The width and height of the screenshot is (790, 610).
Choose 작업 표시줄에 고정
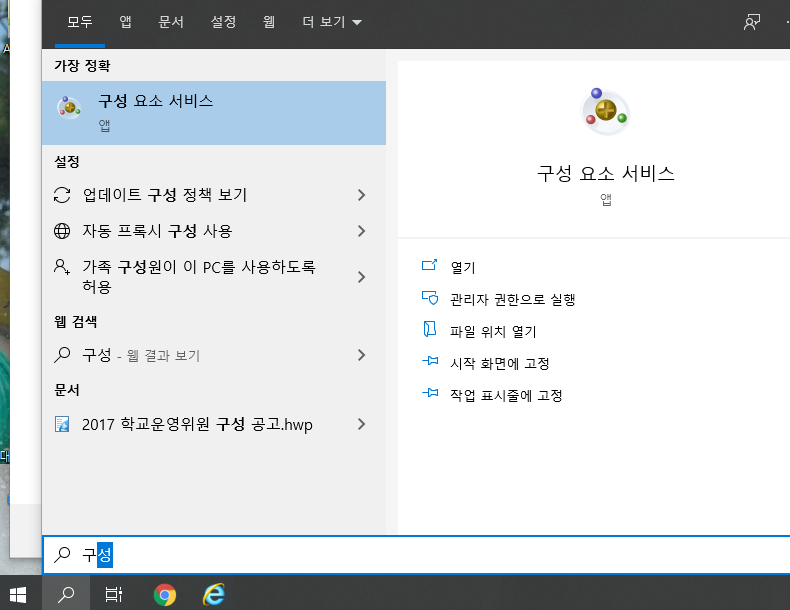[x=506, y=395]
